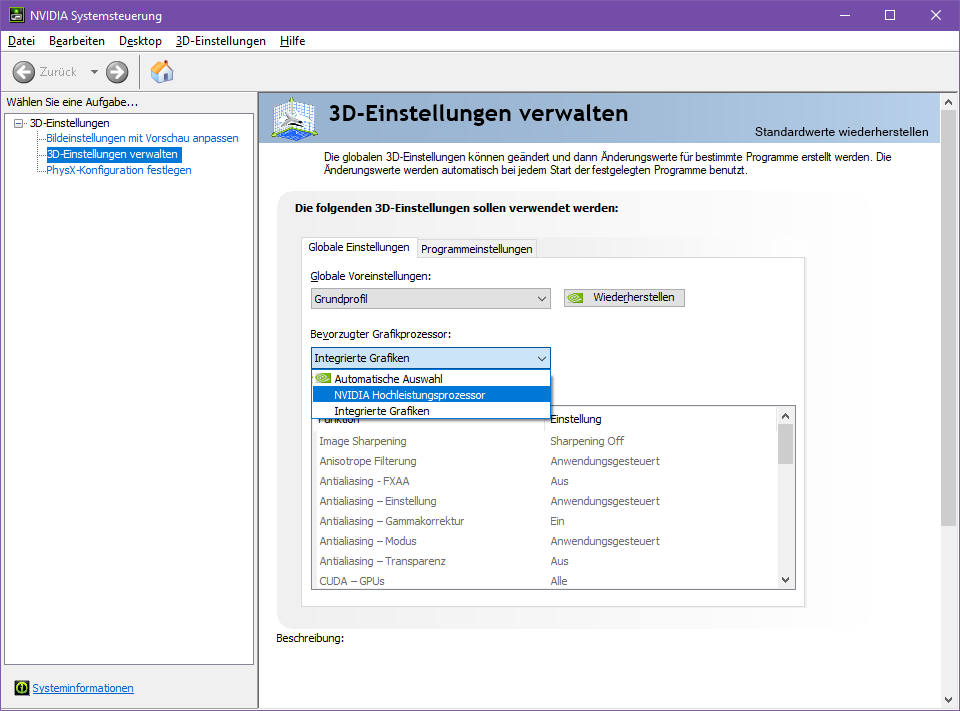
Task: Click the main page scroll up arrow
Action: click(x=948, y=102)
